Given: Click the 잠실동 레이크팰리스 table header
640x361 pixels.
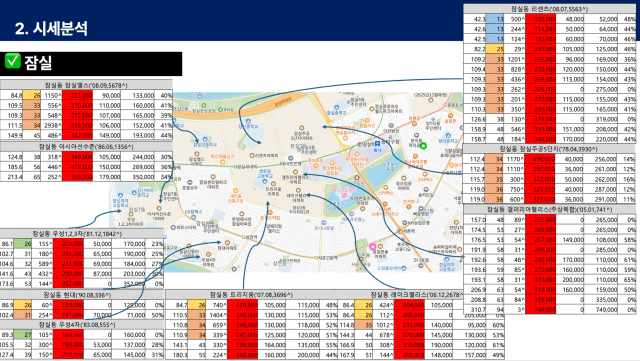Looking at the screenshot, I should (x=417, y=294).
